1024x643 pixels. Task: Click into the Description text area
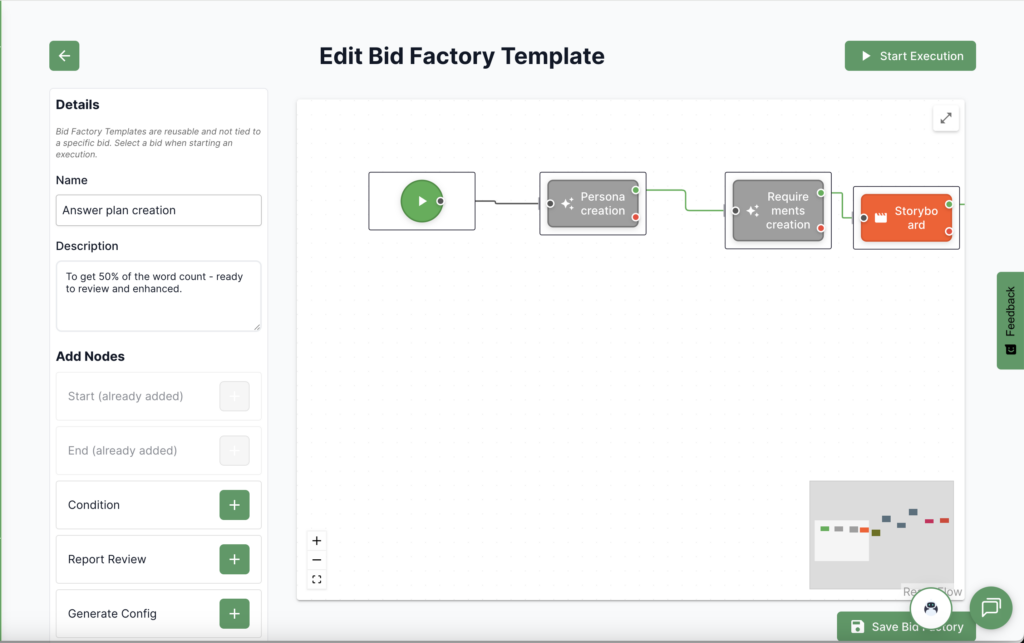[159, 296]
